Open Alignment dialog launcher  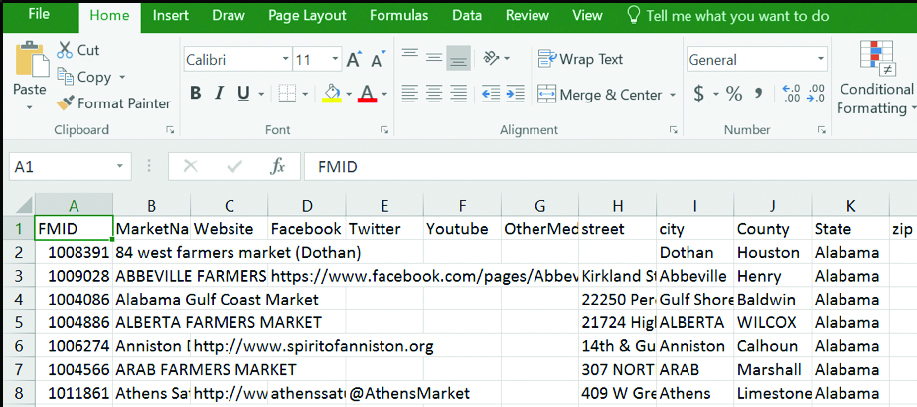pyautogui.click(x=674, y=130)
